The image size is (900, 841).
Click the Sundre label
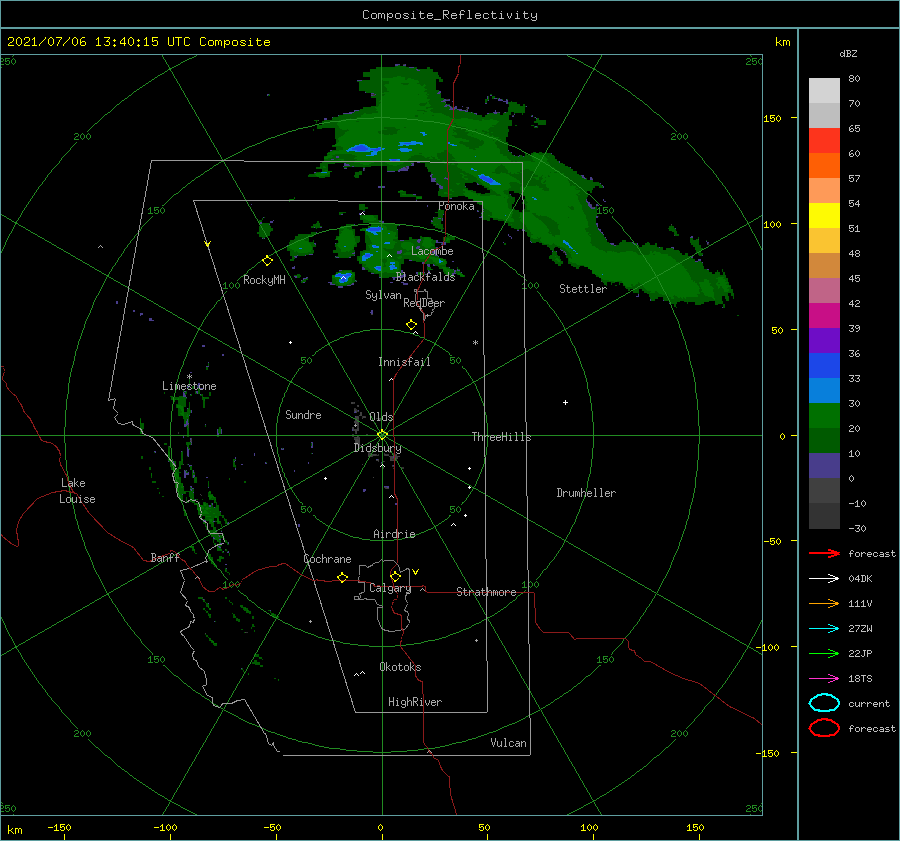point(303,414)
